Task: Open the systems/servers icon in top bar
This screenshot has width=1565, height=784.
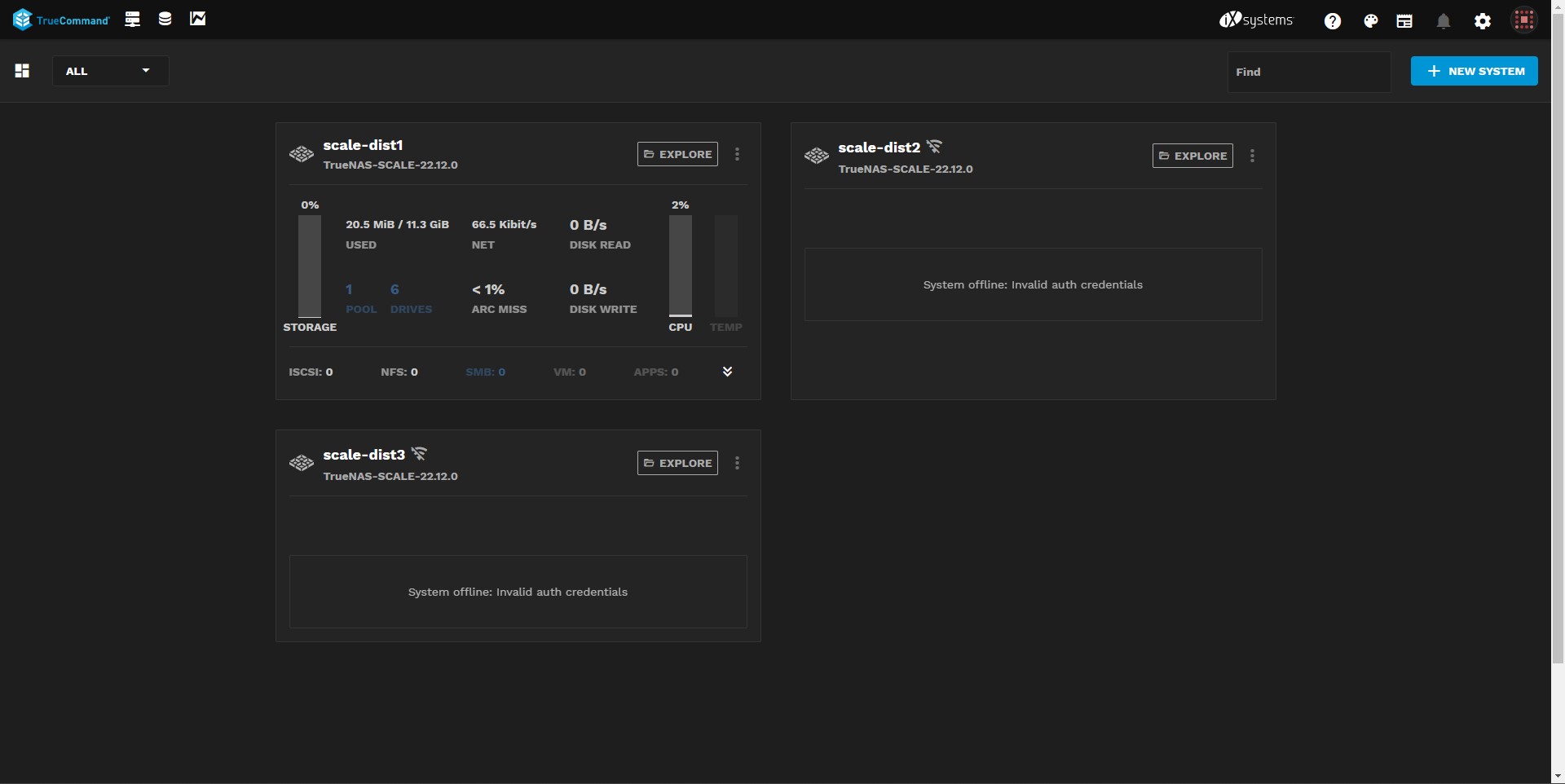Action: coord(133,19)
